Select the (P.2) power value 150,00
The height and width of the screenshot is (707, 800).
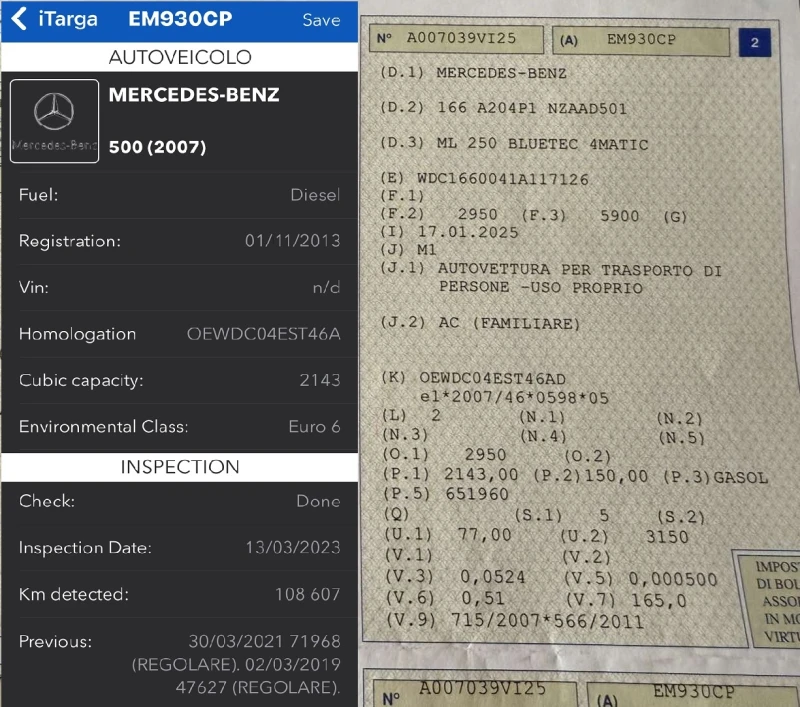[616, 476]
